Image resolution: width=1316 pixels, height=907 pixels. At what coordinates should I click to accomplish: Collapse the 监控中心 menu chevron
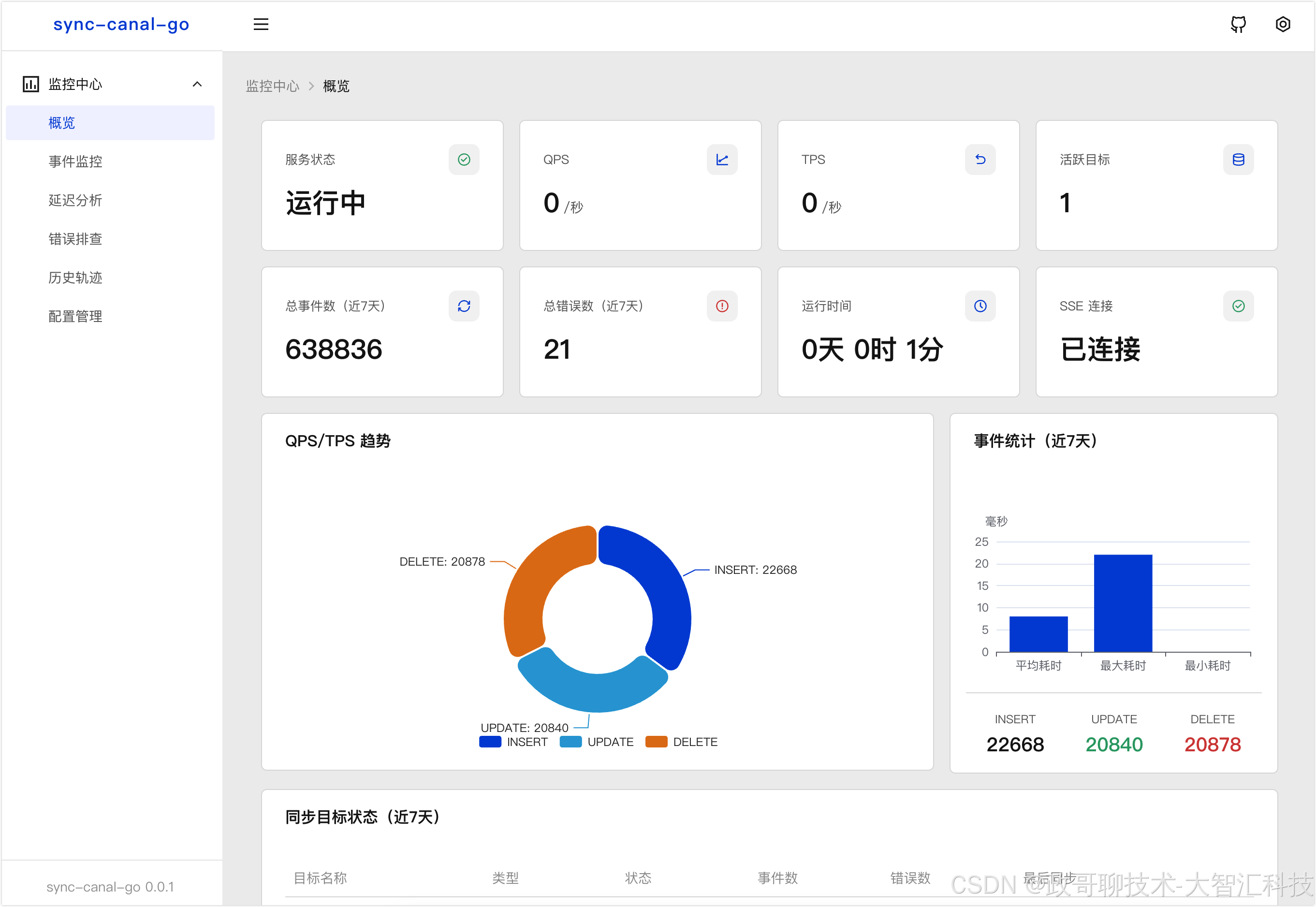click(197, 84)
